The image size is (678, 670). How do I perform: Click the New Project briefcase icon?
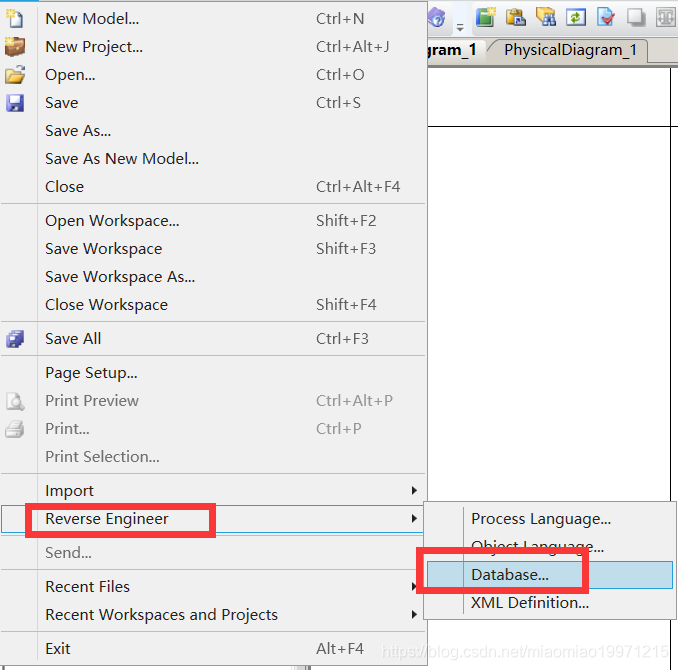point(15,47)
